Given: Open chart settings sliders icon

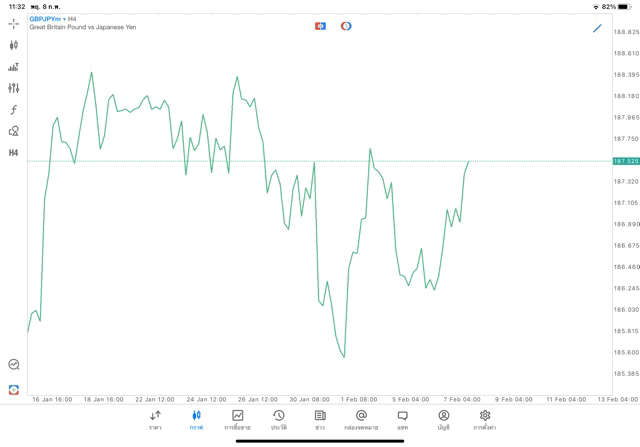Looking at the screenshot, I should coord(14,88).
